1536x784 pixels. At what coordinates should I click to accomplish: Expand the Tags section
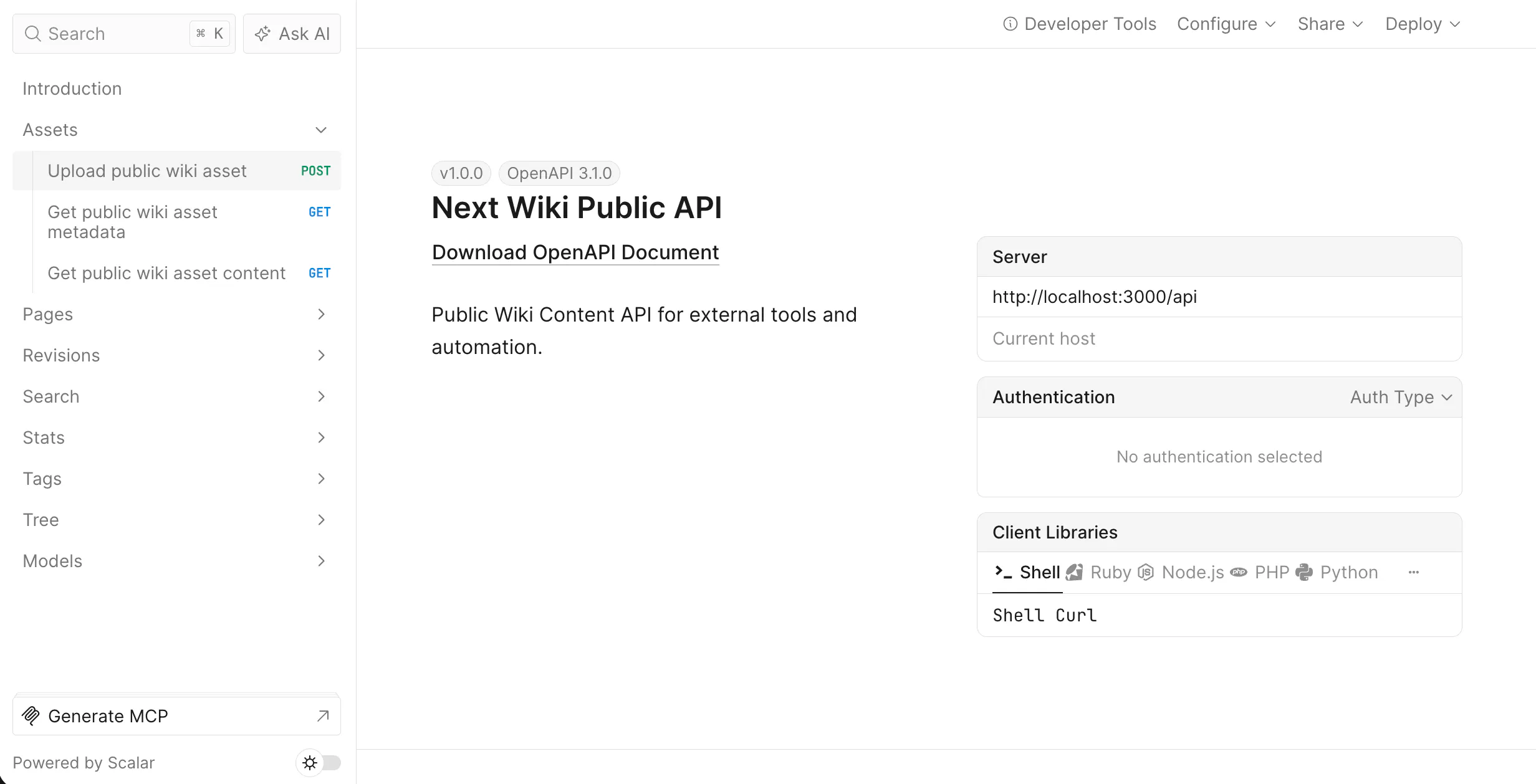(321, 479)
